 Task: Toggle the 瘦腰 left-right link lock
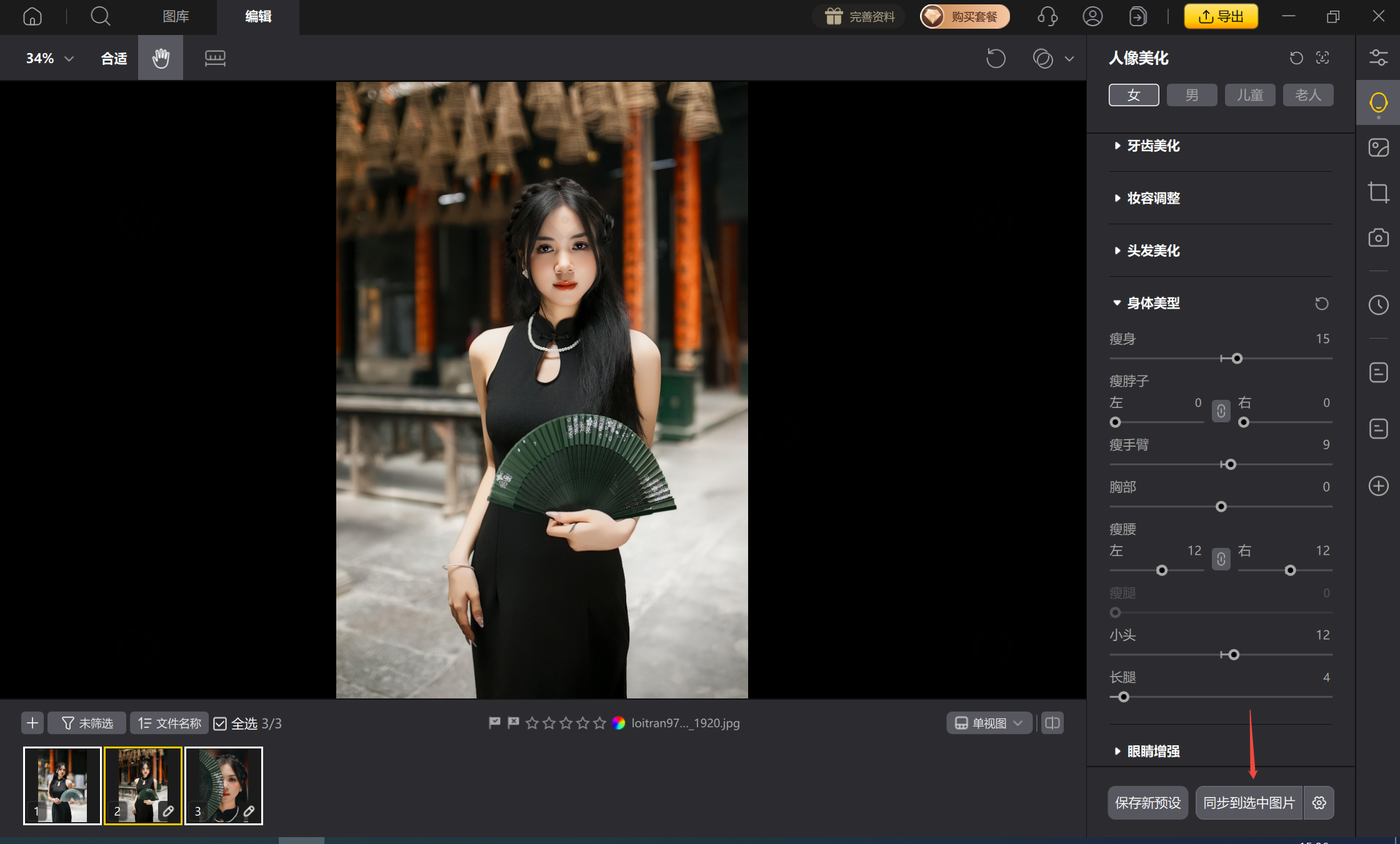click(1221, 559)
